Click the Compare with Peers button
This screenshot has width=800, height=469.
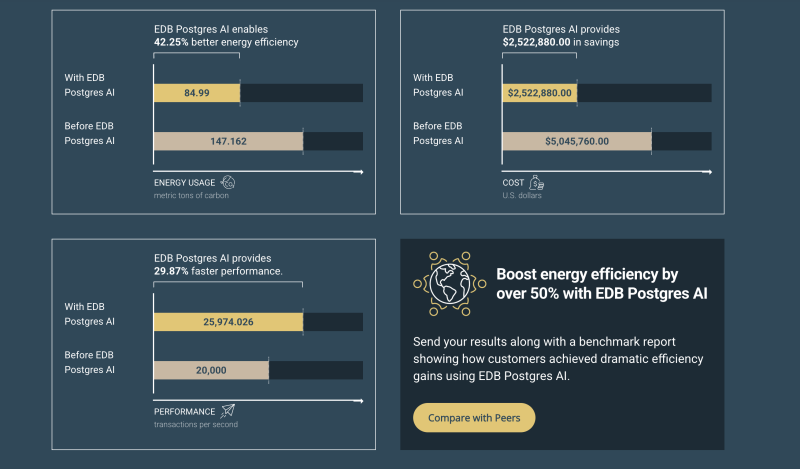point(474,418)
